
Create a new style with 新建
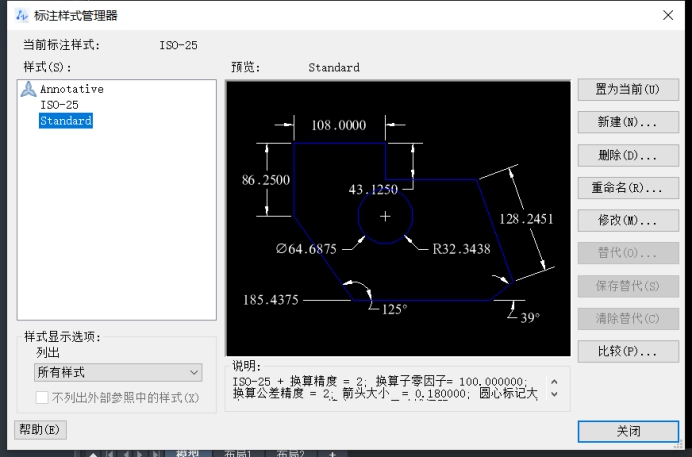point(628,123)
